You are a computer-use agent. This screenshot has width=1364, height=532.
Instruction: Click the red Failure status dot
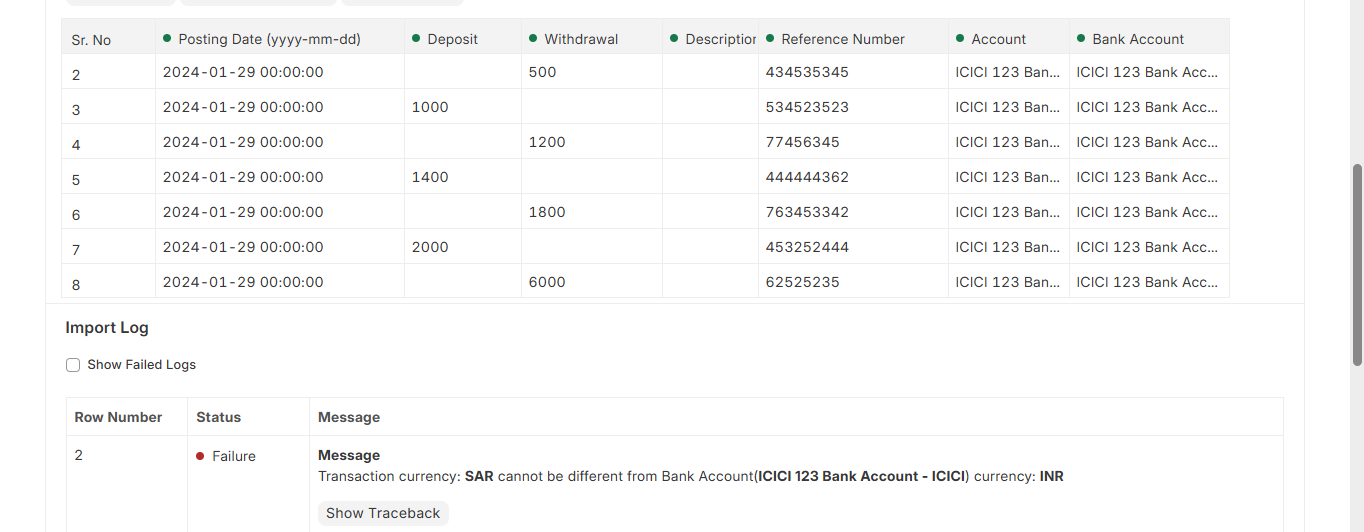(x=201, y=456)
